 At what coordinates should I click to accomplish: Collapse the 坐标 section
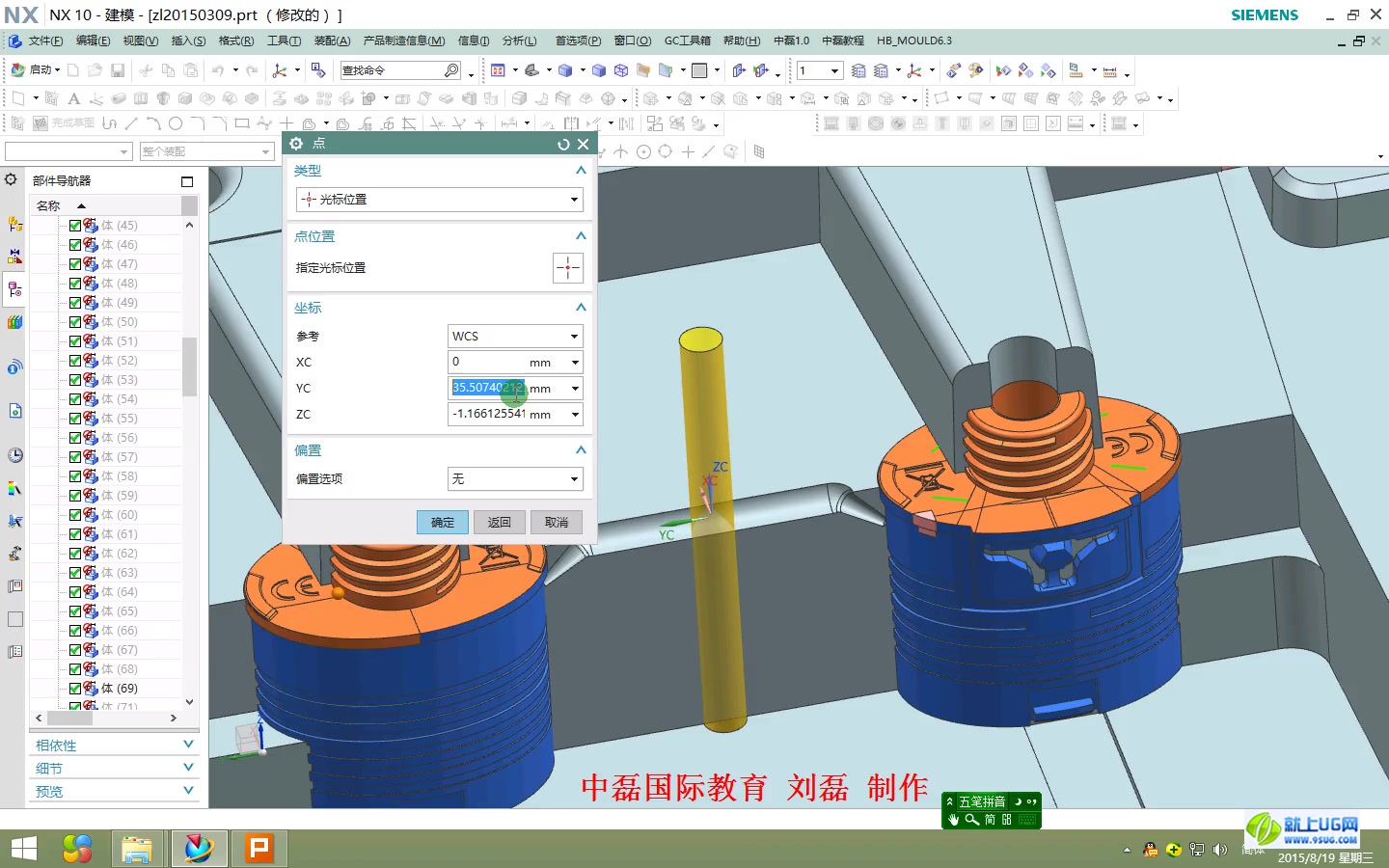[581, 307]
